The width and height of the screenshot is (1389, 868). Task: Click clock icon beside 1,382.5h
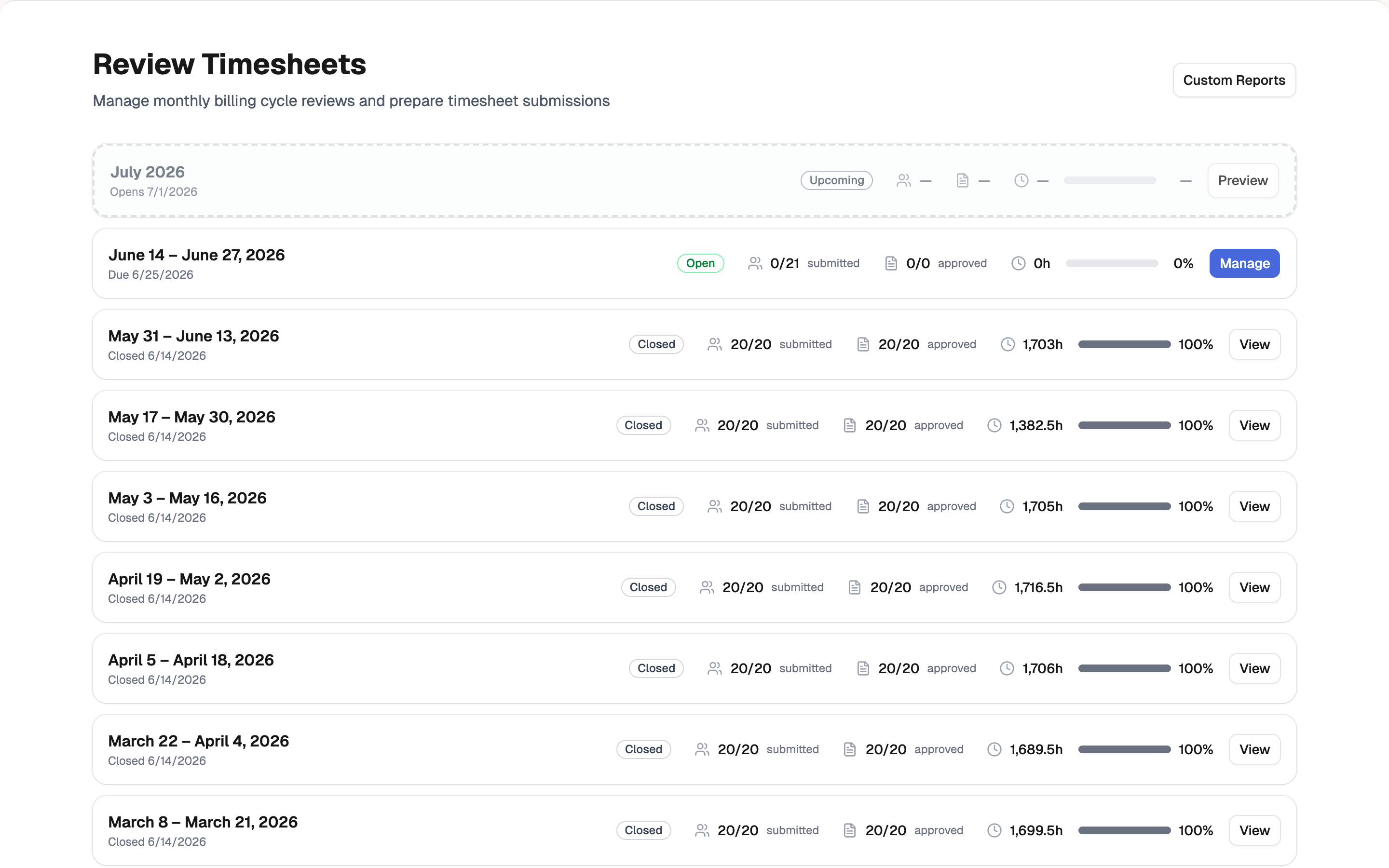pos(994,425)
